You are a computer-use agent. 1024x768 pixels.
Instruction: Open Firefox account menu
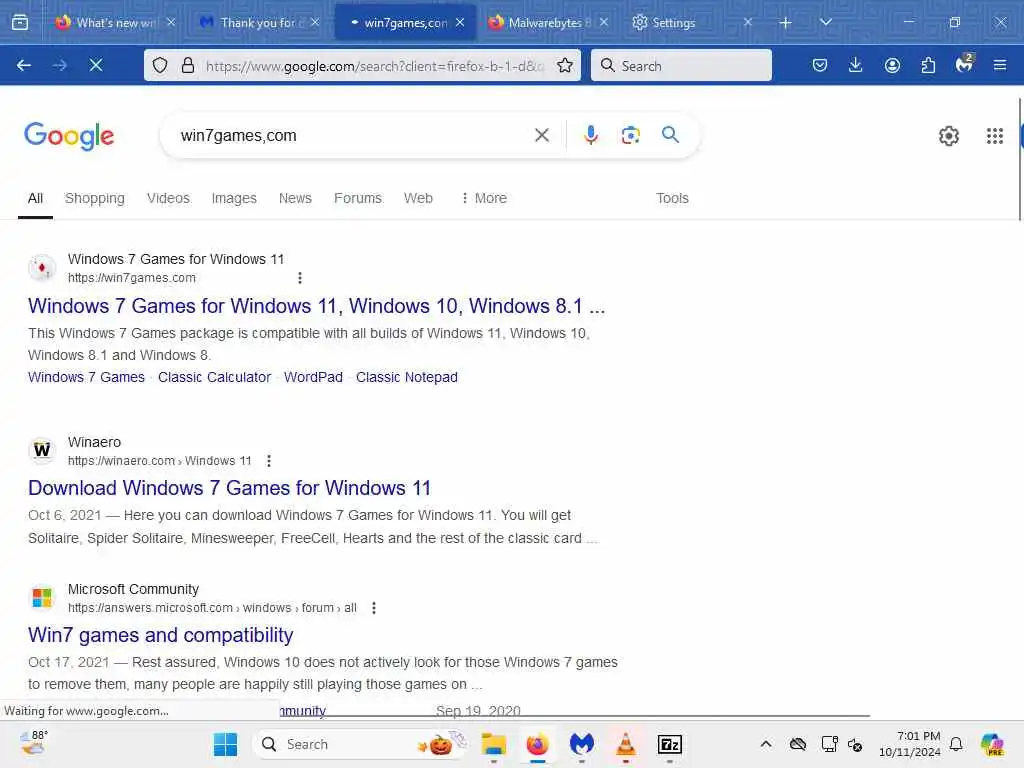pos(892,65)
